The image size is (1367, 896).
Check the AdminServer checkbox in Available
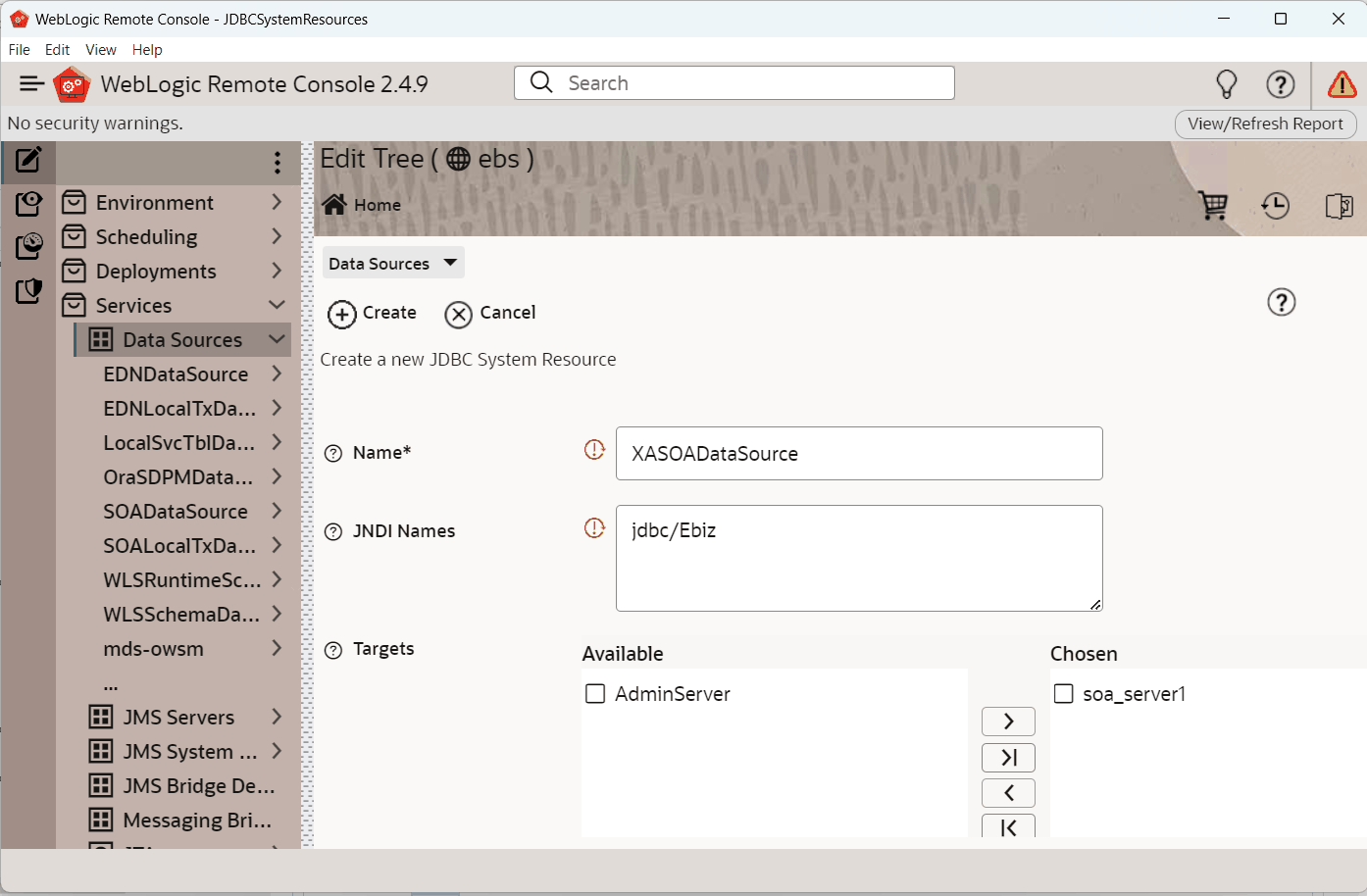coord(595,694)
